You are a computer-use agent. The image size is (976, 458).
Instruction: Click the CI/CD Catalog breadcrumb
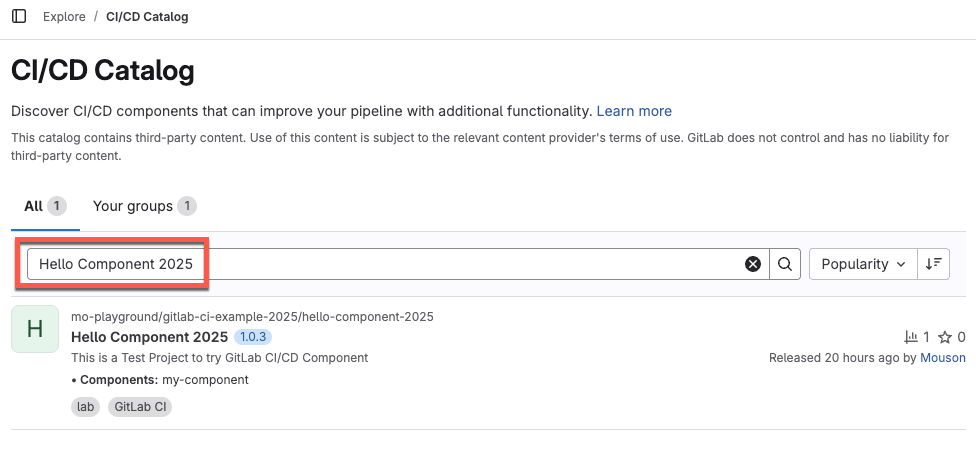tap(147, 17)
